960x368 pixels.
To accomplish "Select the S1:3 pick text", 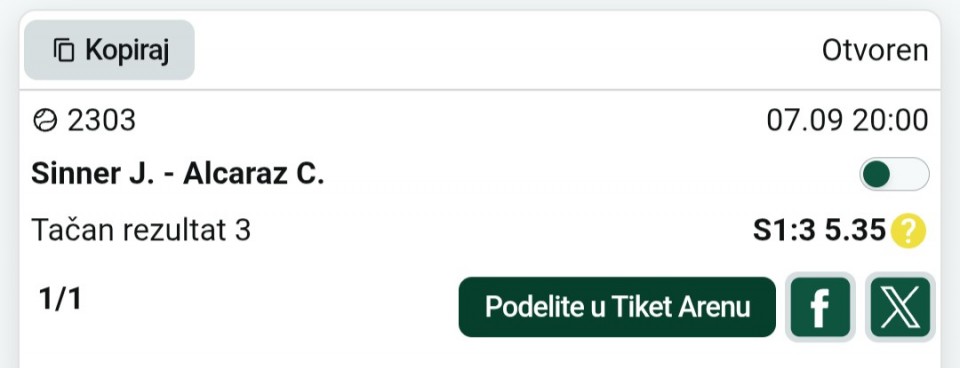I will [x=784, y=231].
